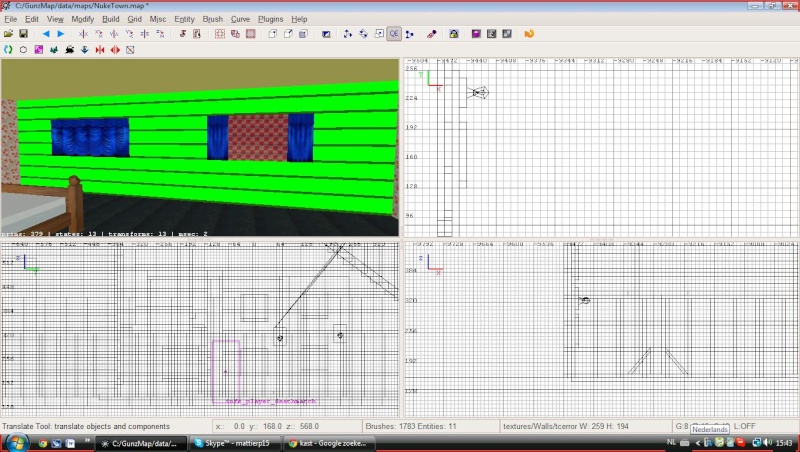Open the purple Console icon

point(476,34)
